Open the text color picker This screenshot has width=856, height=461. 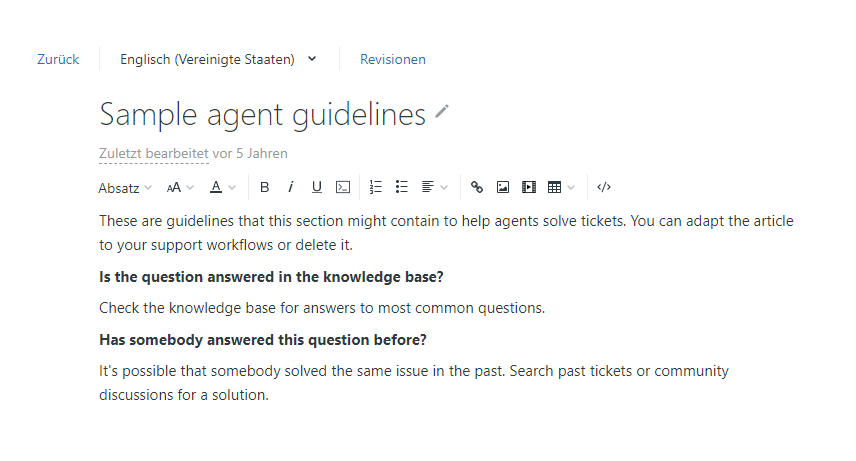tap(222, 187)
